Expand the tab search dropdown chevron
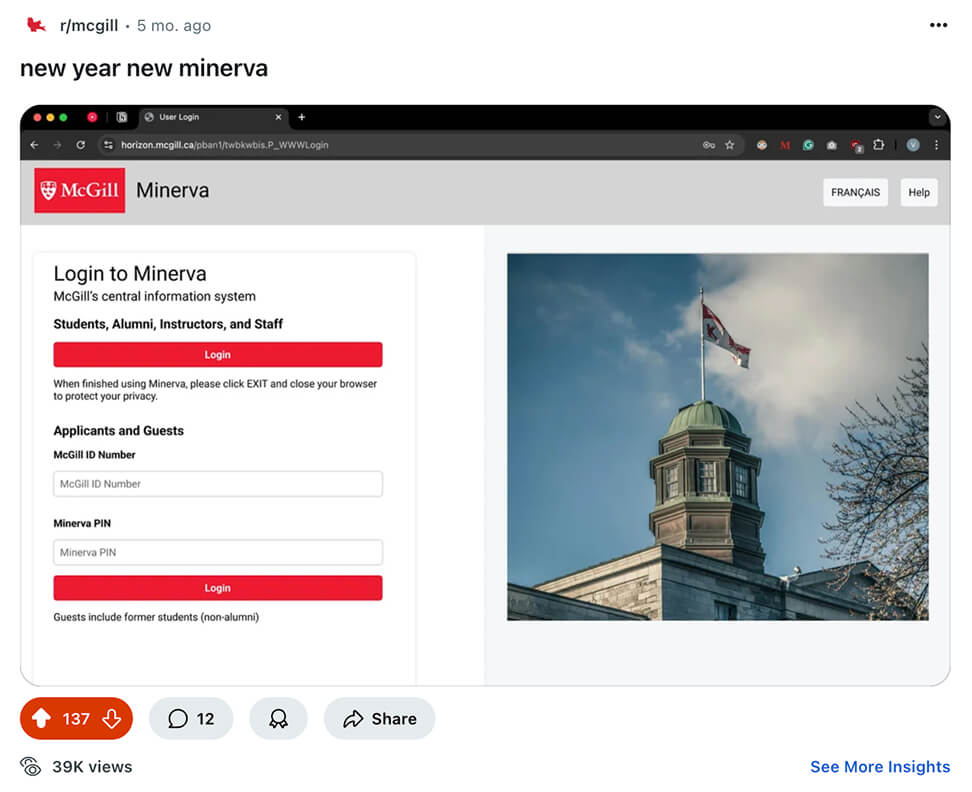This screenshot has width=972, height=792. (937, 117)
